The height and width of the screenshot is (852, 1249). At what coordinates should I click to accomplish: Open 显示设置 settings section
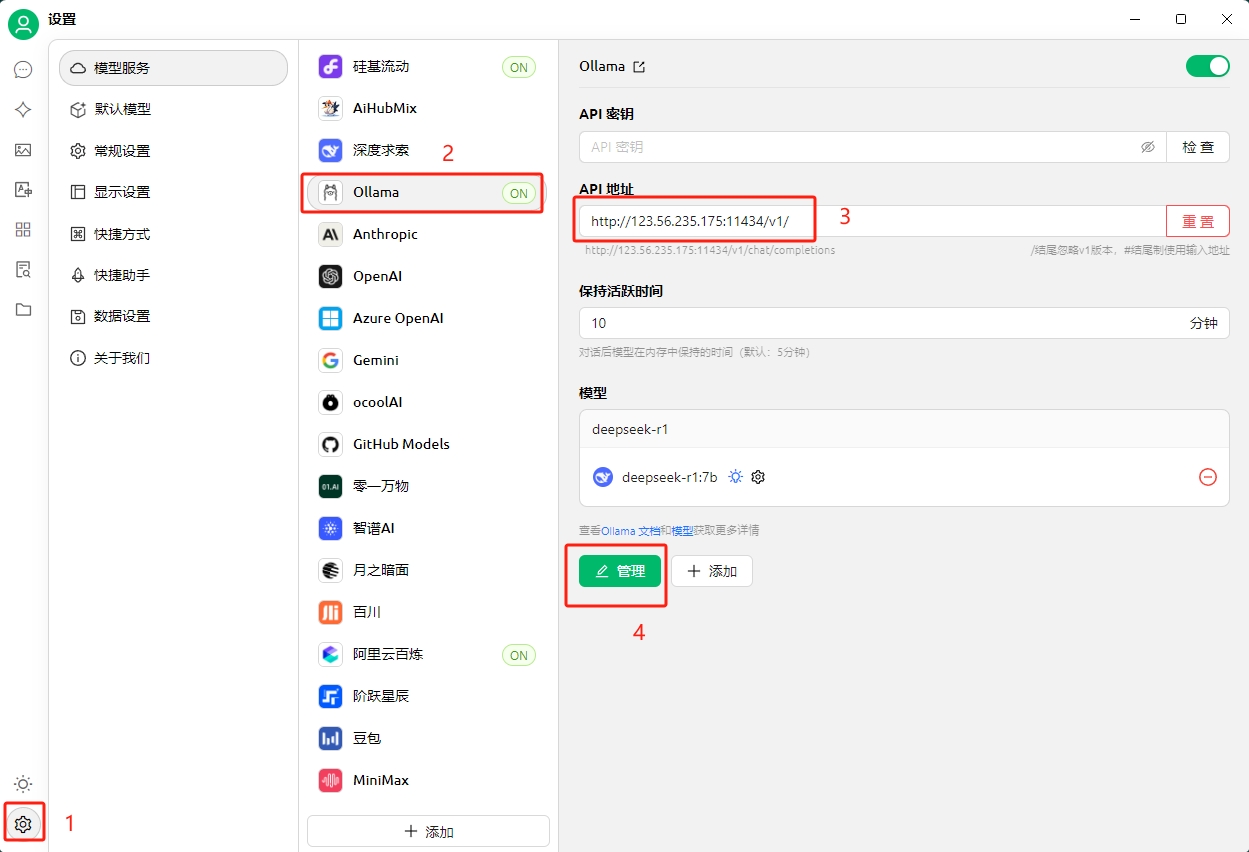[174, 192]
